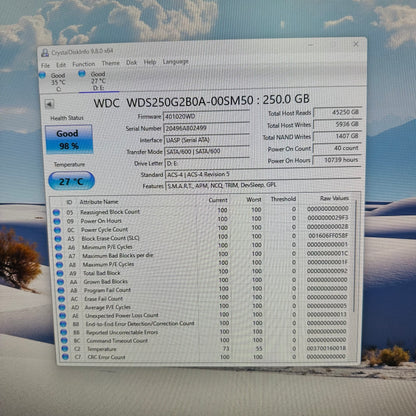This screenshot has height=416, width=416.
Task: Click the Serial Number field
Action: [x=206, y=128]
